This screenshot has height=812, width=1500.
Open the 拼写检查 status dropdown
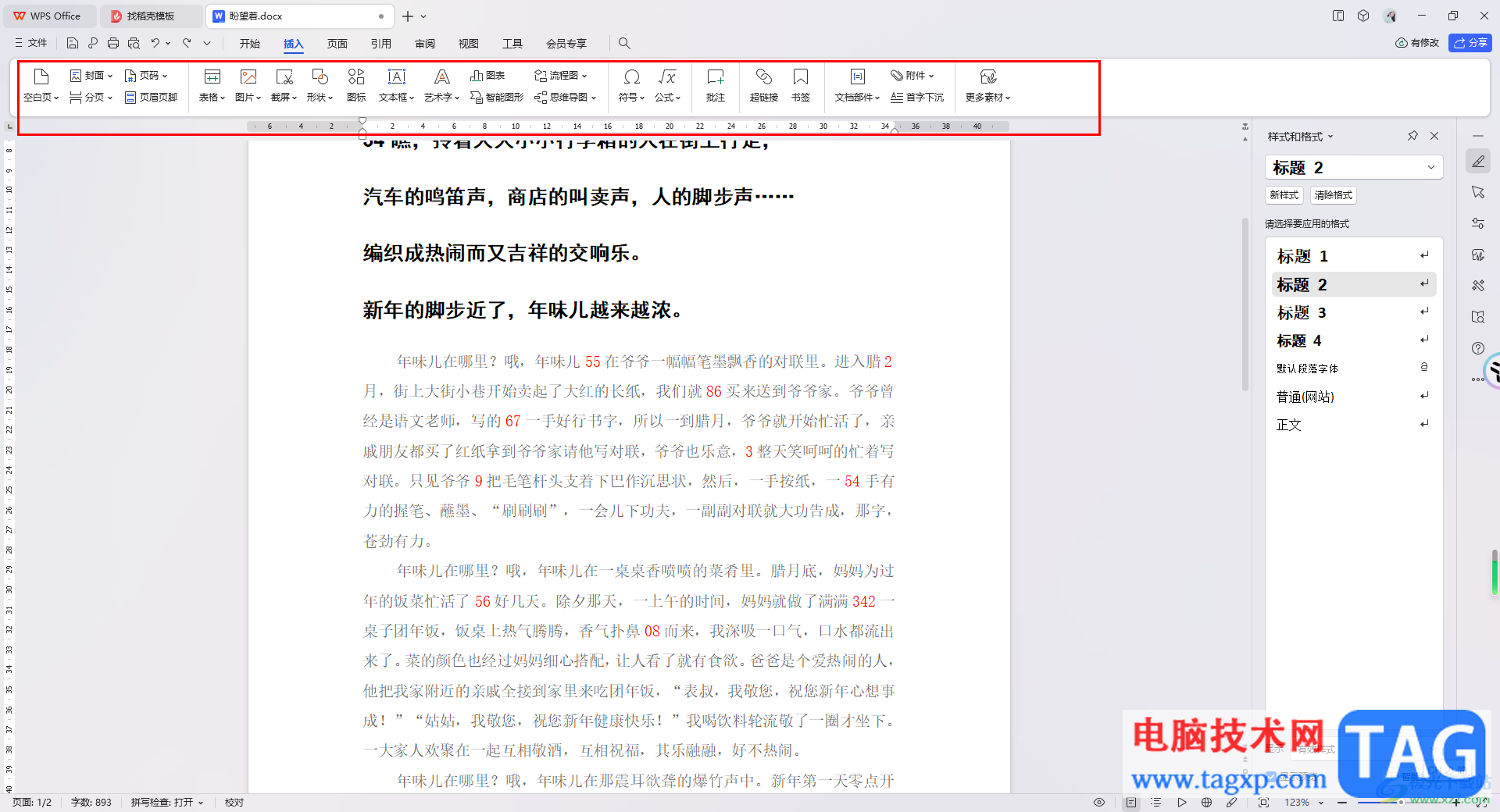coord(167,802)
